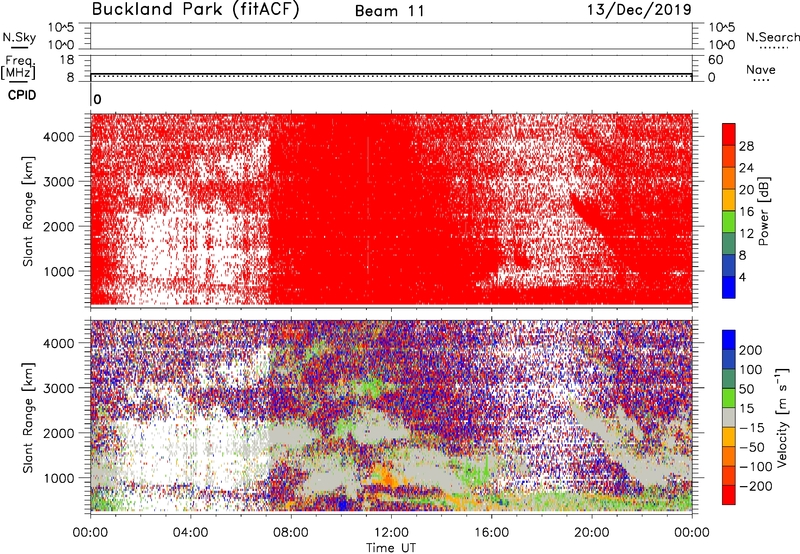
Task: Click the '08:00' time tick label
Action: [291, 533]
